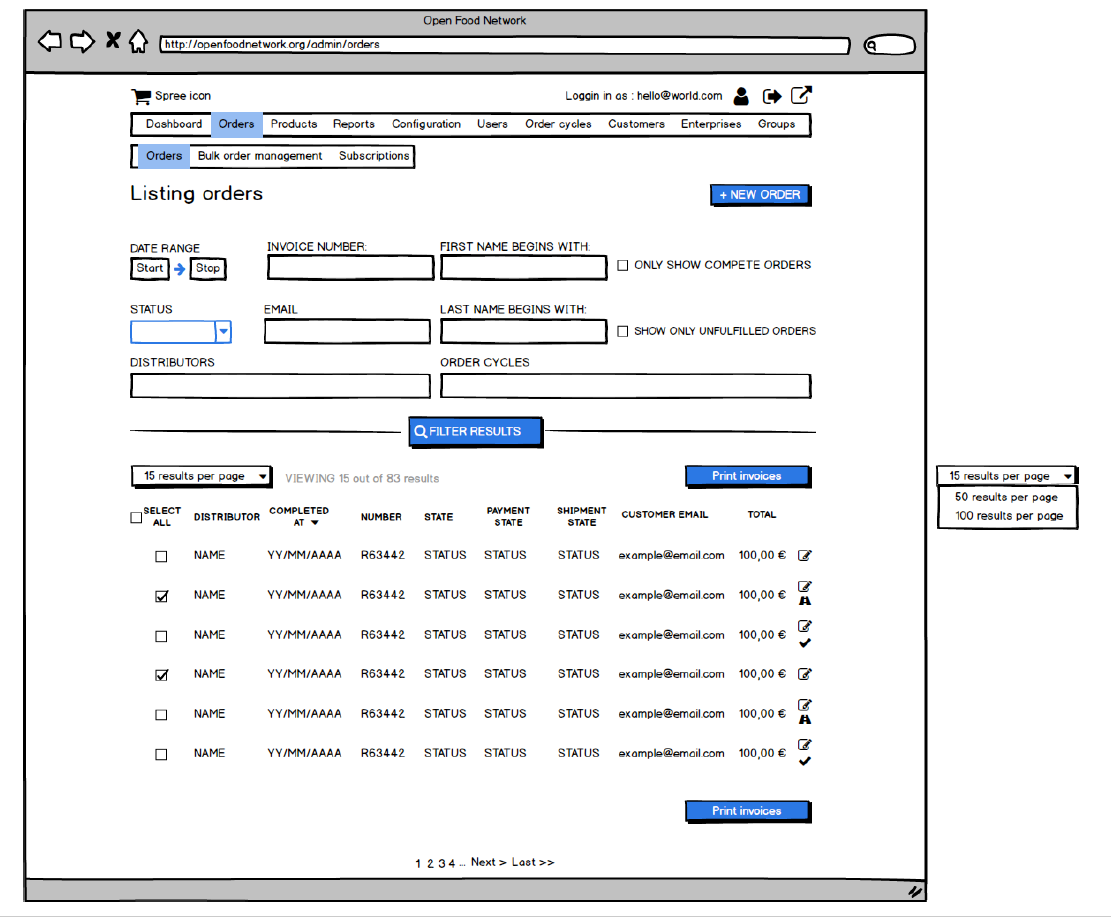The width and height of the screenshot is (1111, 917).
Task: Click the Stop date button
Action: pyautogui.click(x=208, y=269)
